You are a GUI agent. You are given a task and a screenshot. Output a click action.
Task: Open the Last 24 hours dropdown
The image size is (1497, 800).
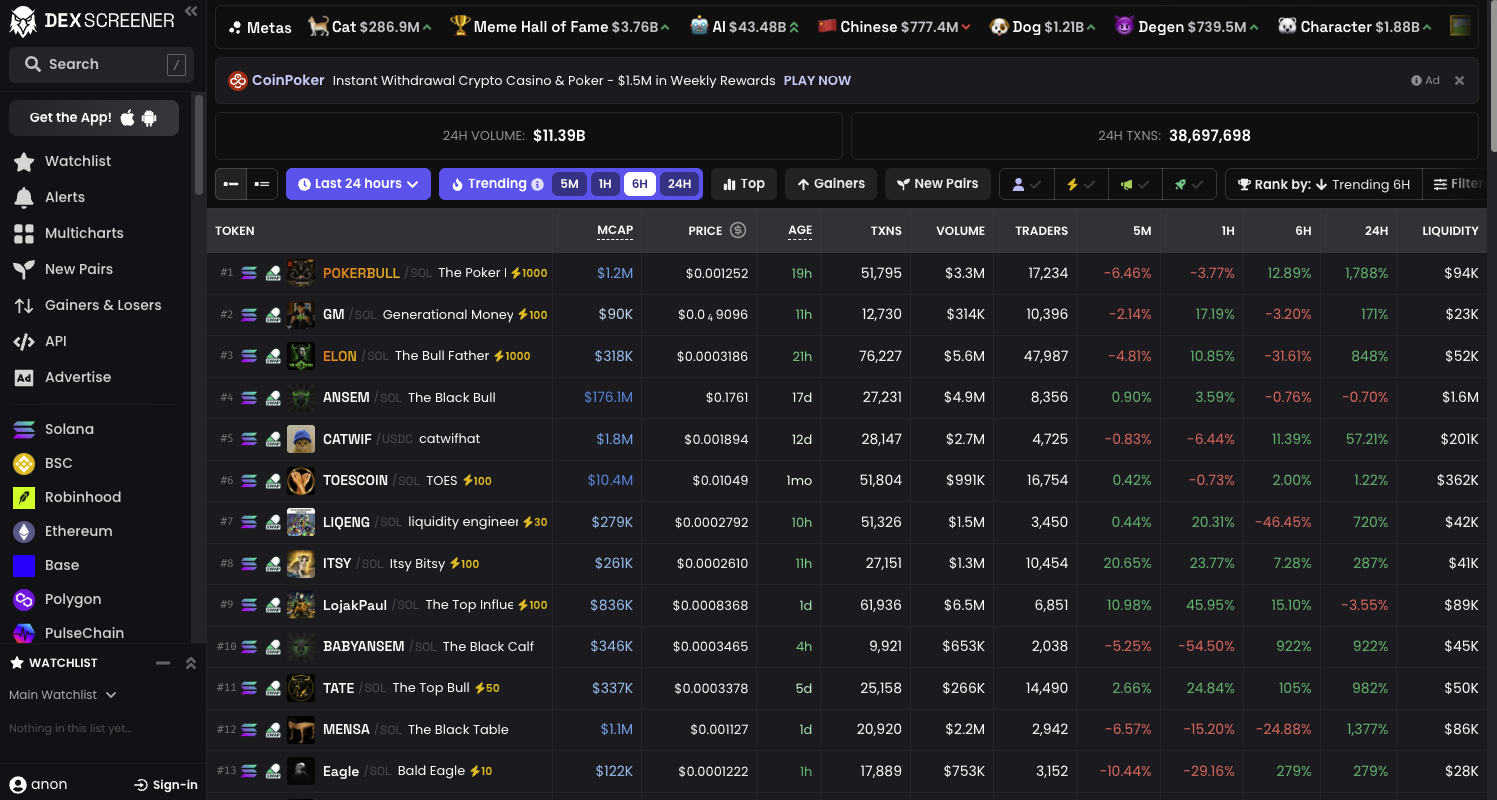point(358,184)
